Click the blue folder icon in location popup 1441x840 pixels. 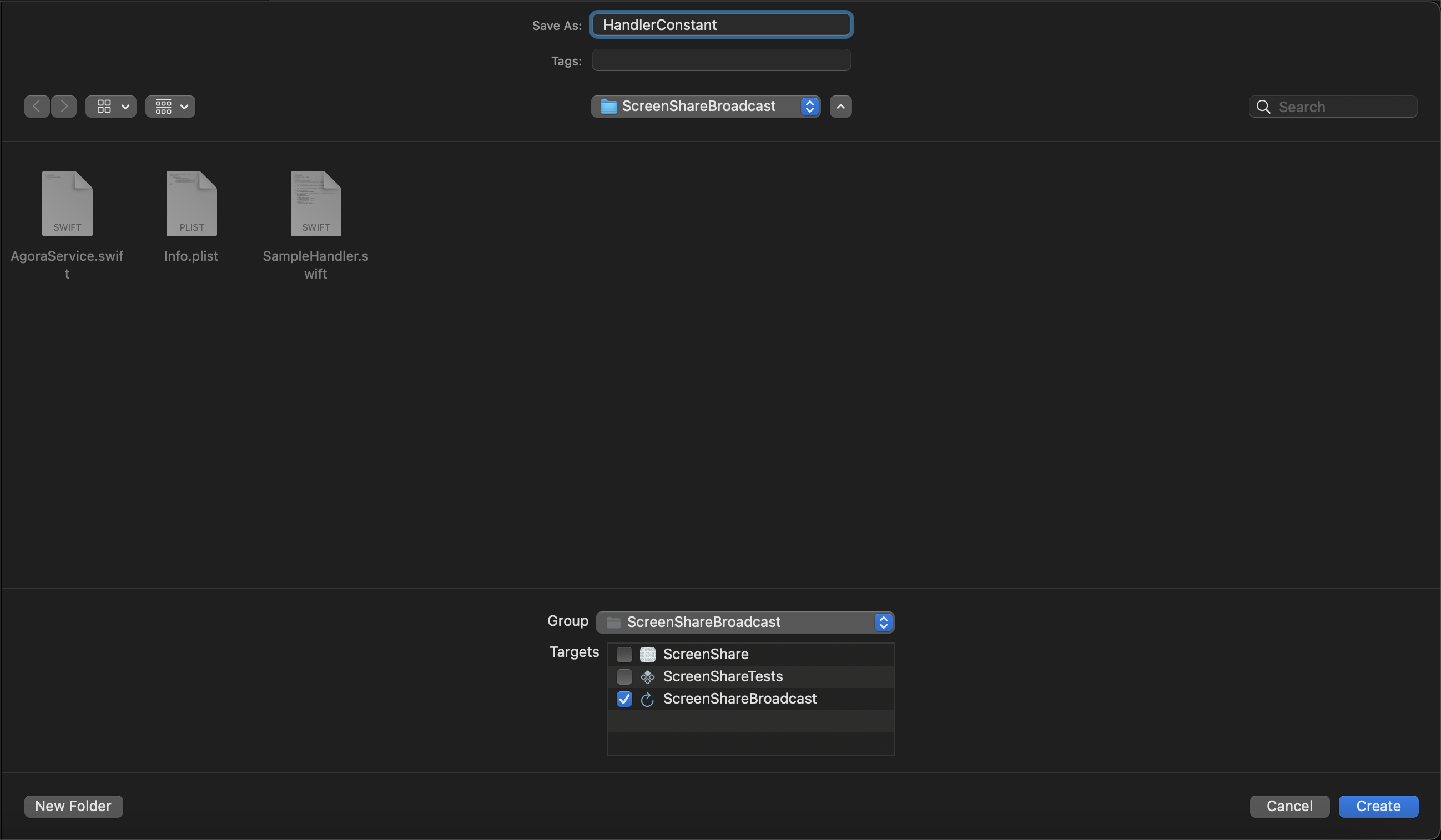point(608,107)
